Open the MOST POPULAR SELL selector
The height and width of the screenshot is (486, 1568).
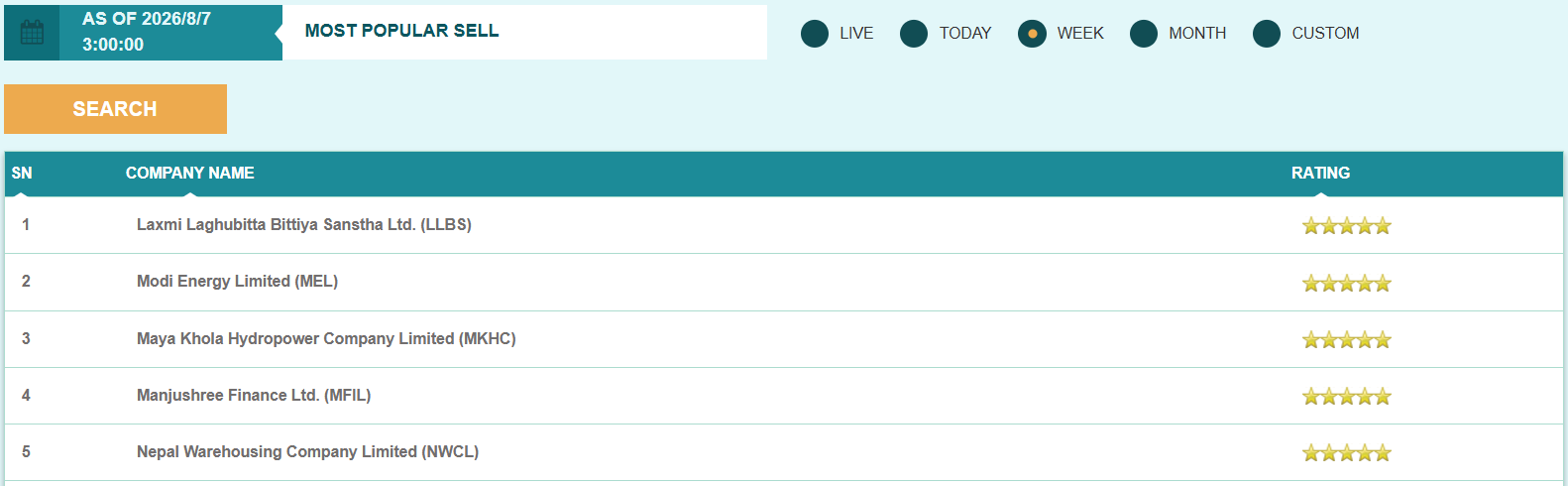point(524,32)
